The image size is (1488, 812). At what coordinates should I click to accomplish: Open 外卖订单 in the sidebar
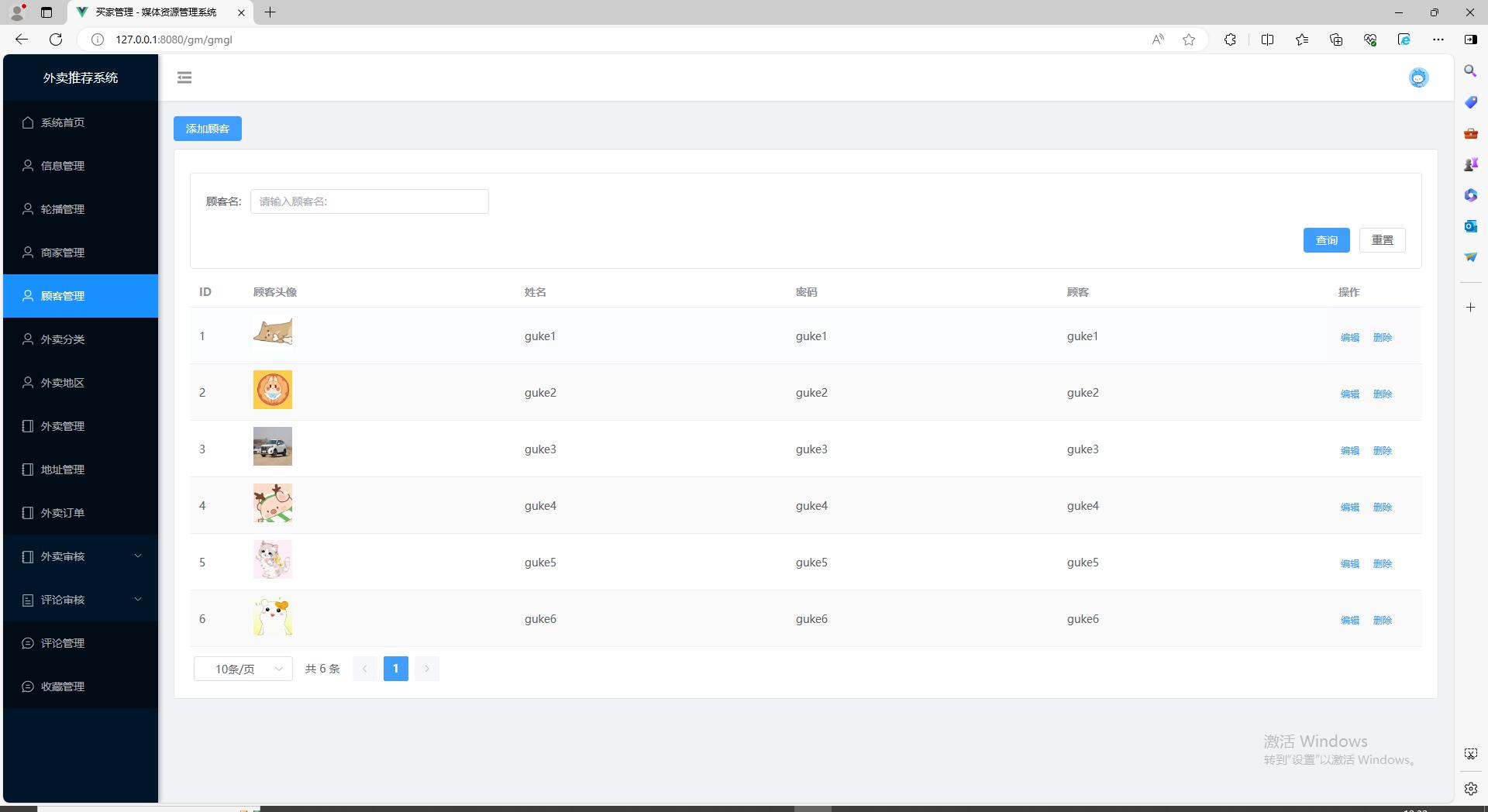[x=81, y=513]
